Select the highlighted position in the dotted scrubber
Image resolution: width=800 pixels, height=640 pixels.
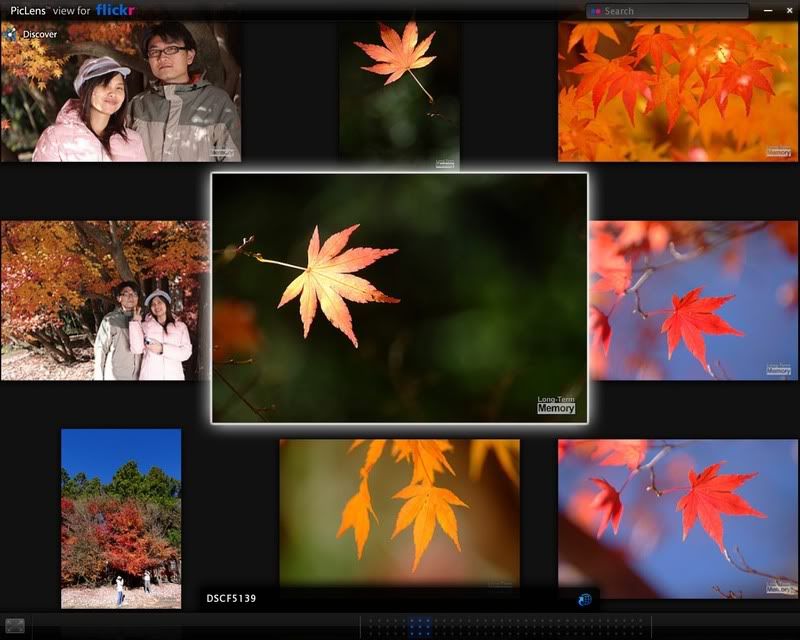[x=420, y=627]
